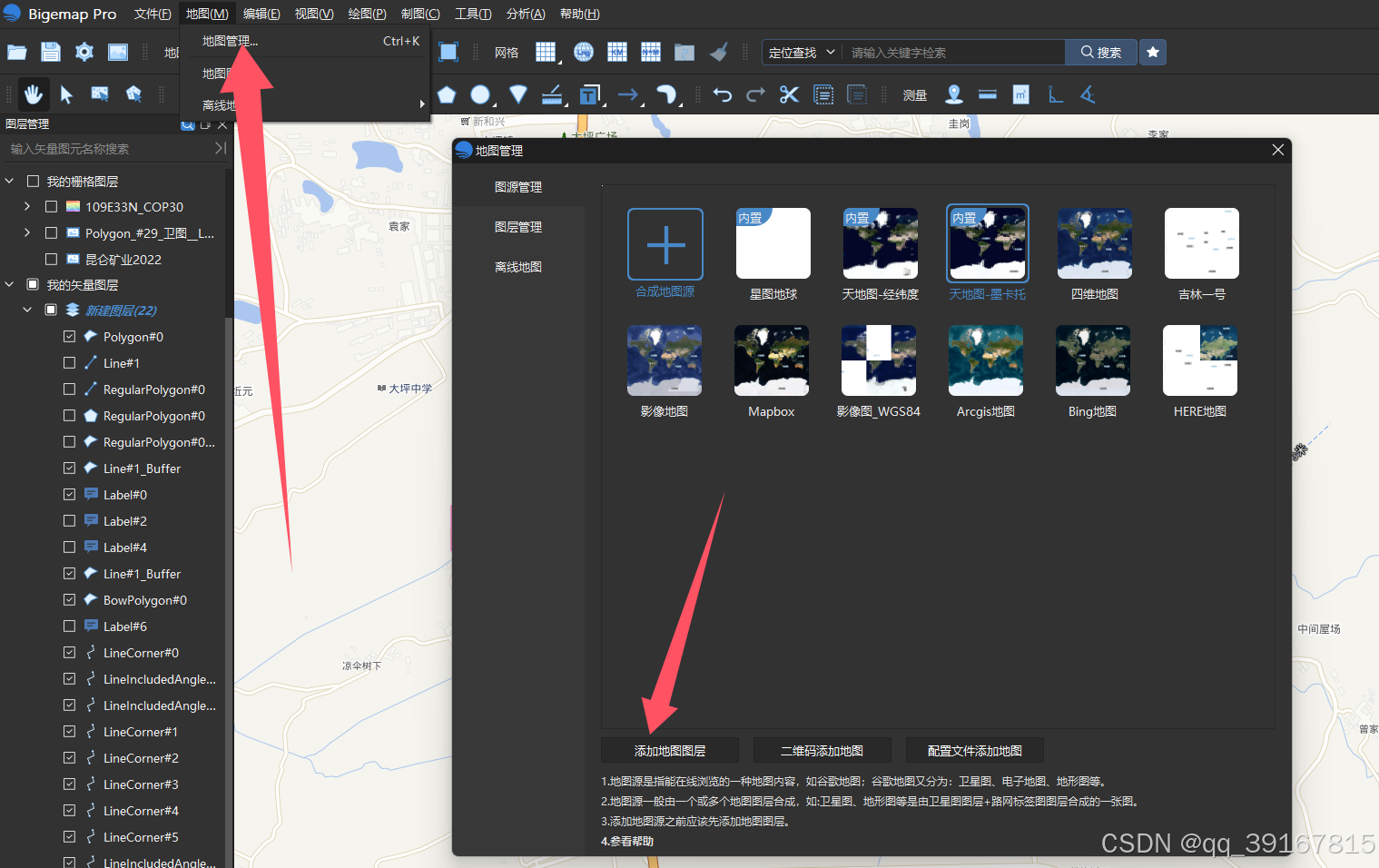Click the location pin measure icon
The width and height of the screenshot is (1379, 868).
point(954,94)
